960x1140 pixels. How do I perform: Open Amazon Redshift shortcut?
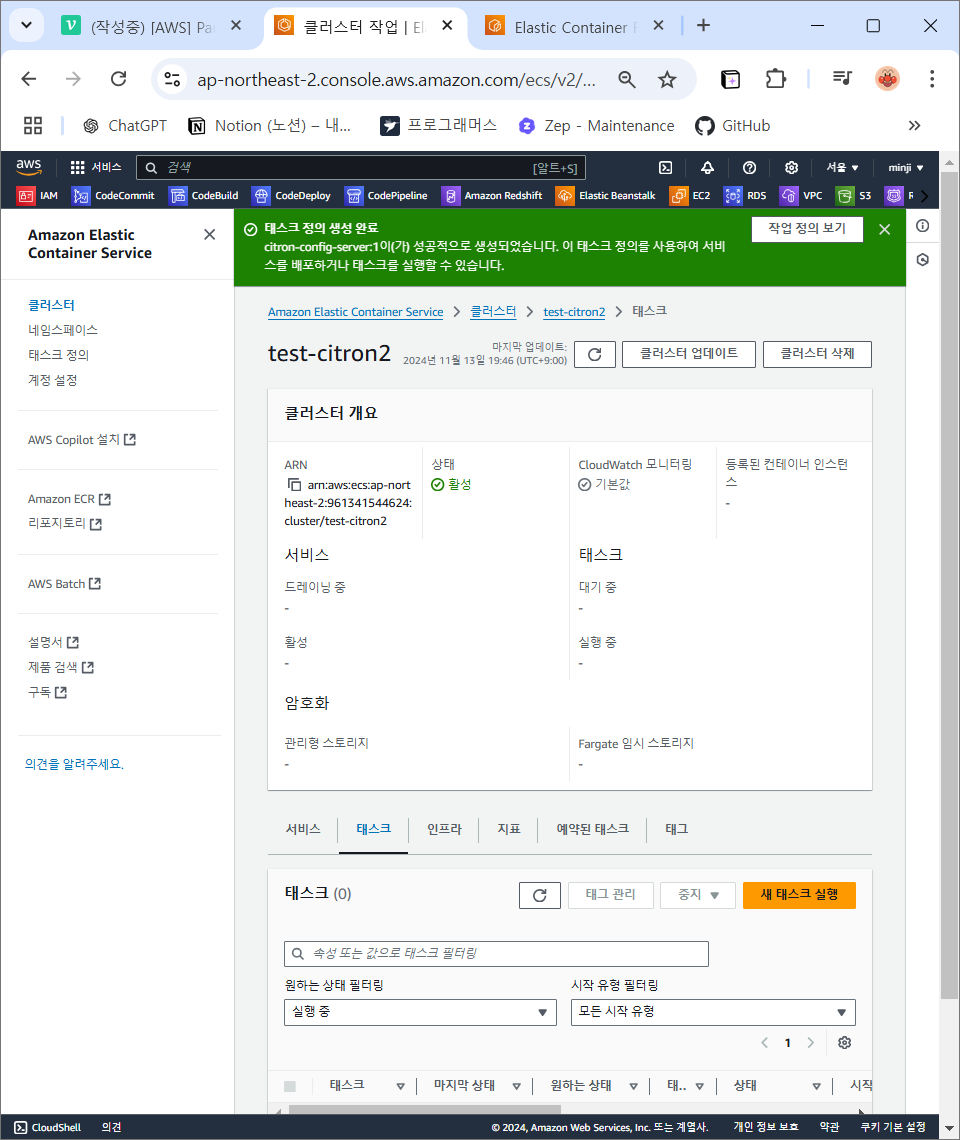click(492, 196)
